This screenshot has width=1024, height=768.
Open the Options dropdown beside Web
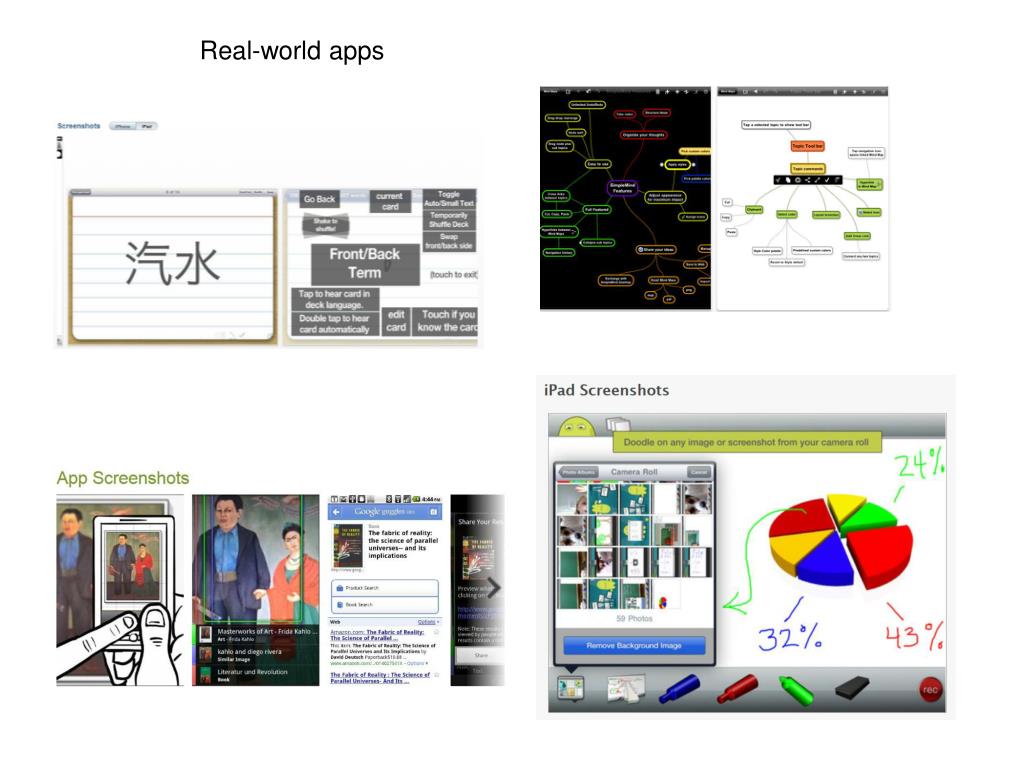coord(428,622)
